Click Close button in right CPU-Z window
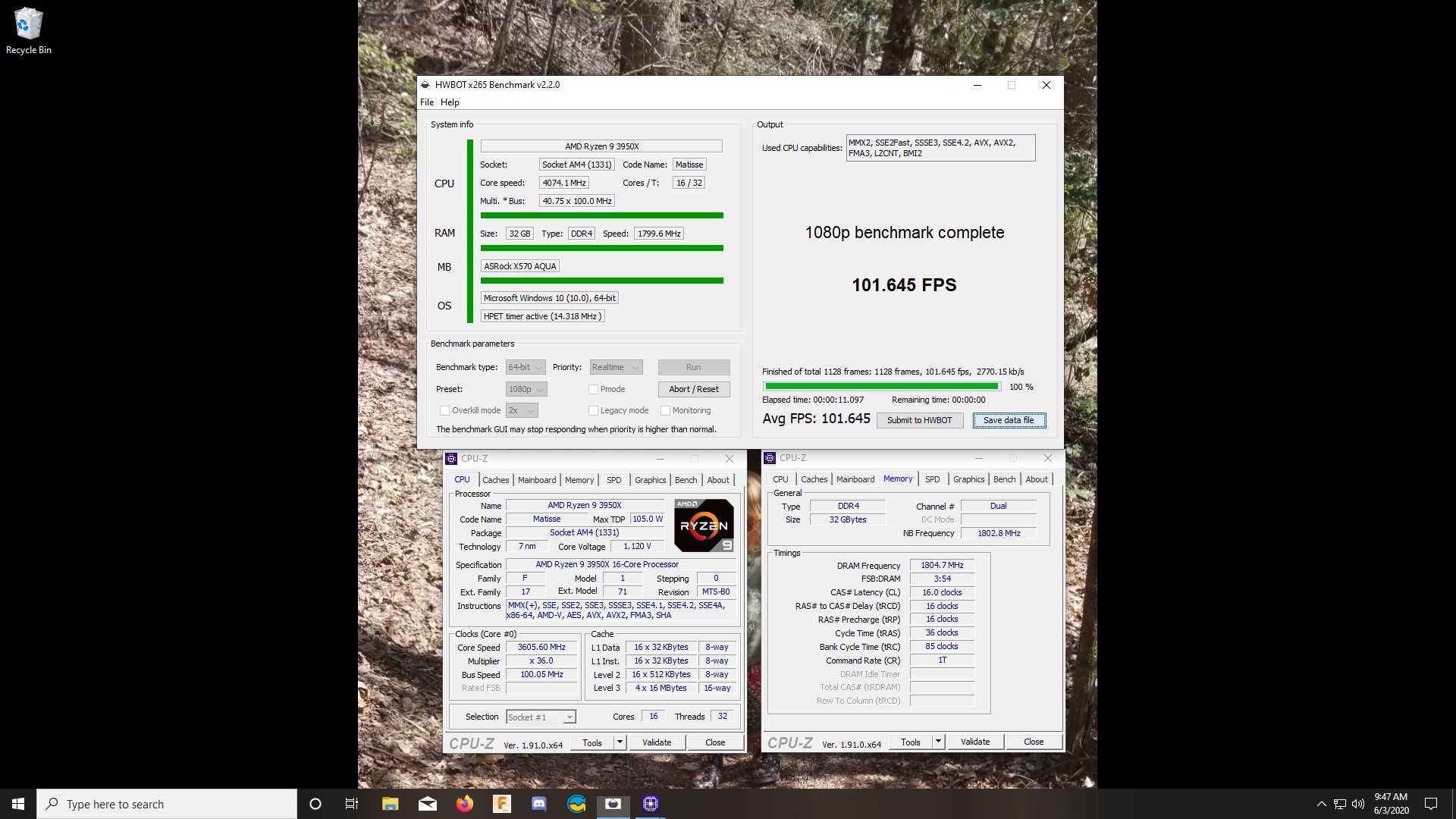Image resolution: width=1456 pixels, height=819 pixels. click(1034, 742)
